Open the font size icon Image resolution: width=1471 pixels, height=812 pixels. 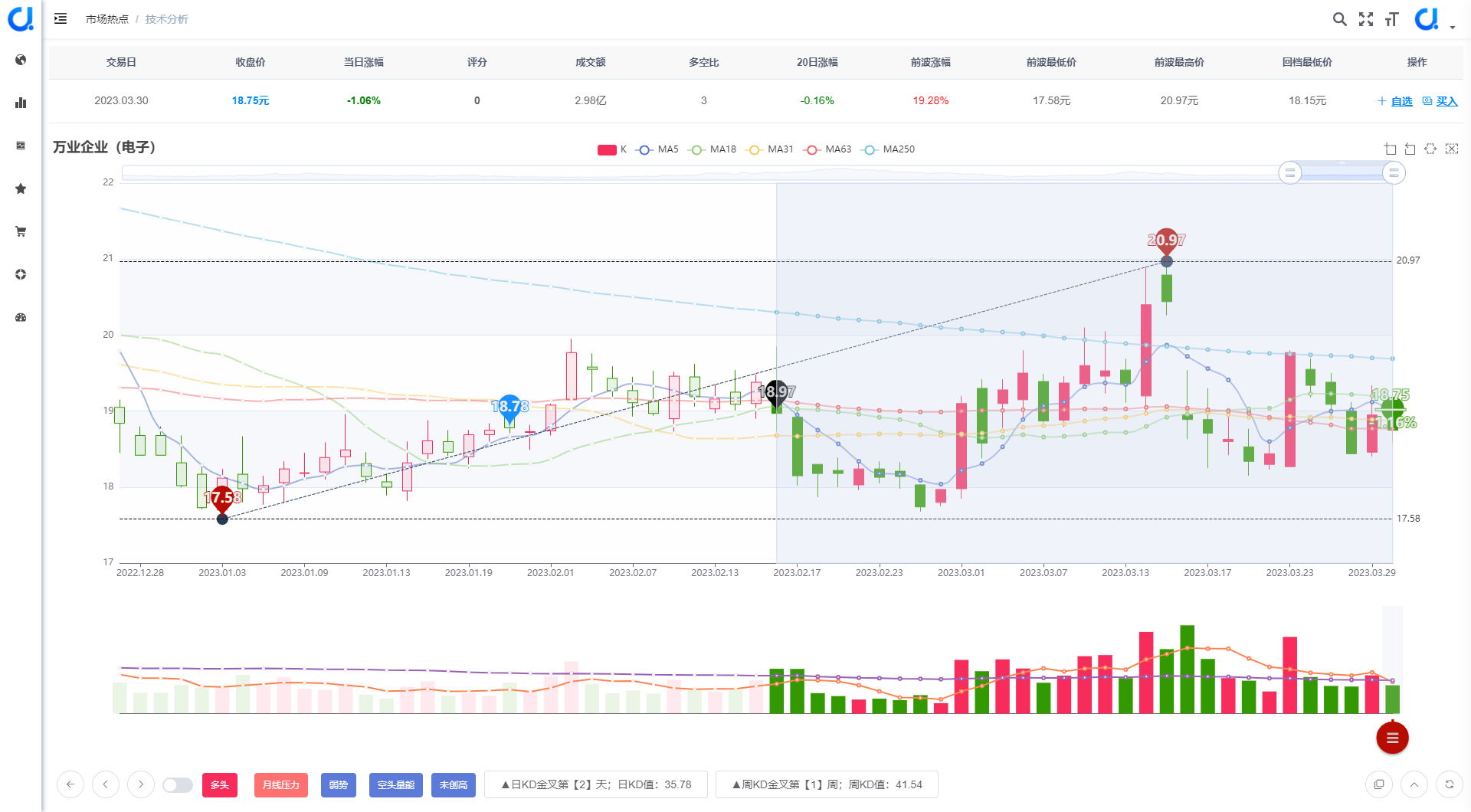pos(1392,19)
